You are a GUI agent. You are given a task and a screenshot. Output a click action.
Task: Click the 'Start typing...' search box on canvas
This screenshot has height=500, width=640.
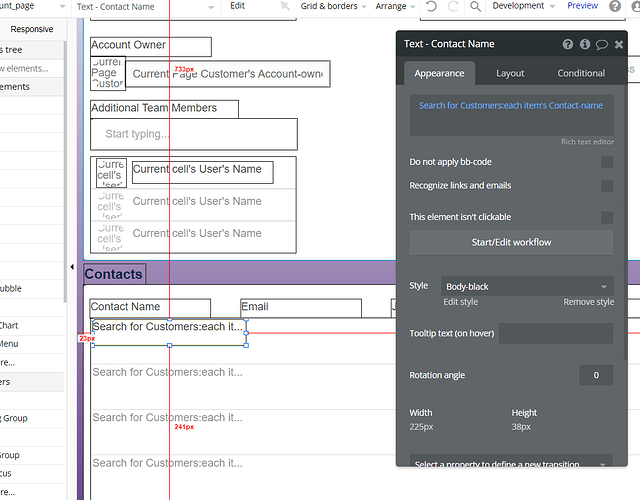[x=194, y=134]
